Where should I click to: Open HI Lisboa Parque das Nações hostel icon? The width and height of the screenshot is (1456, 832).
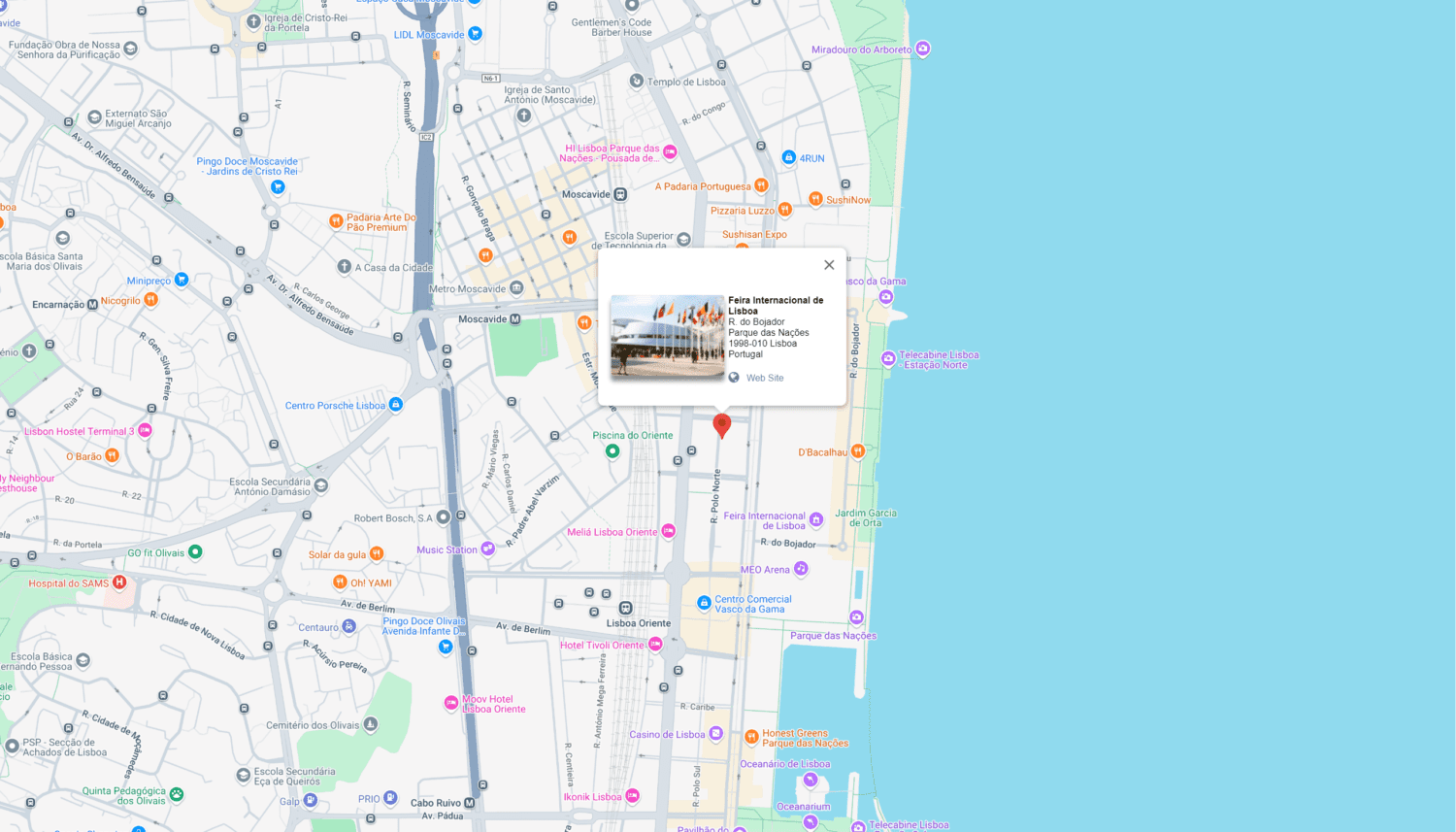(670, 152)
